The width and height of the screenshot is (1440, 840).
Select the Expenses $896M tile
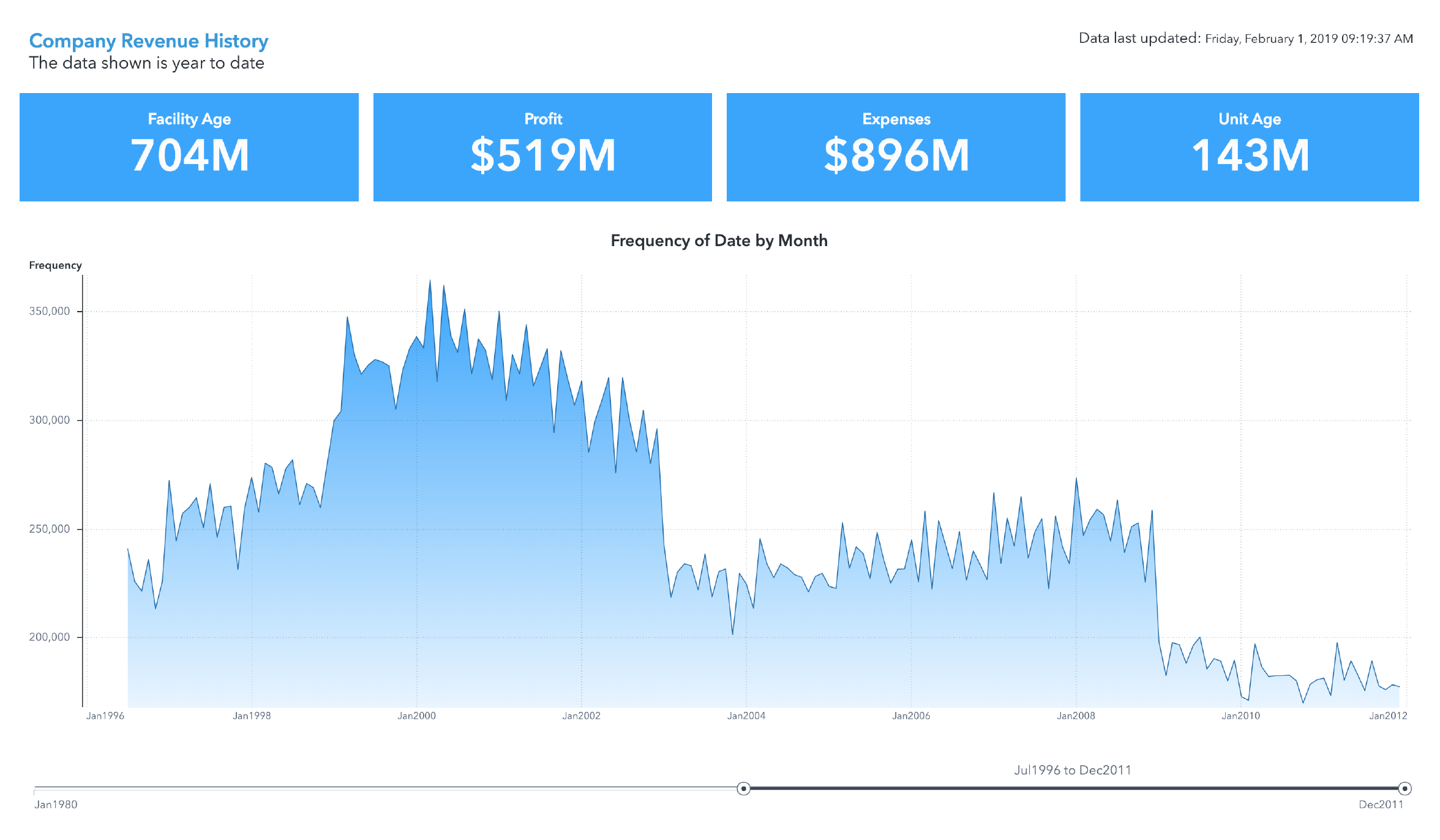[896, 147]
